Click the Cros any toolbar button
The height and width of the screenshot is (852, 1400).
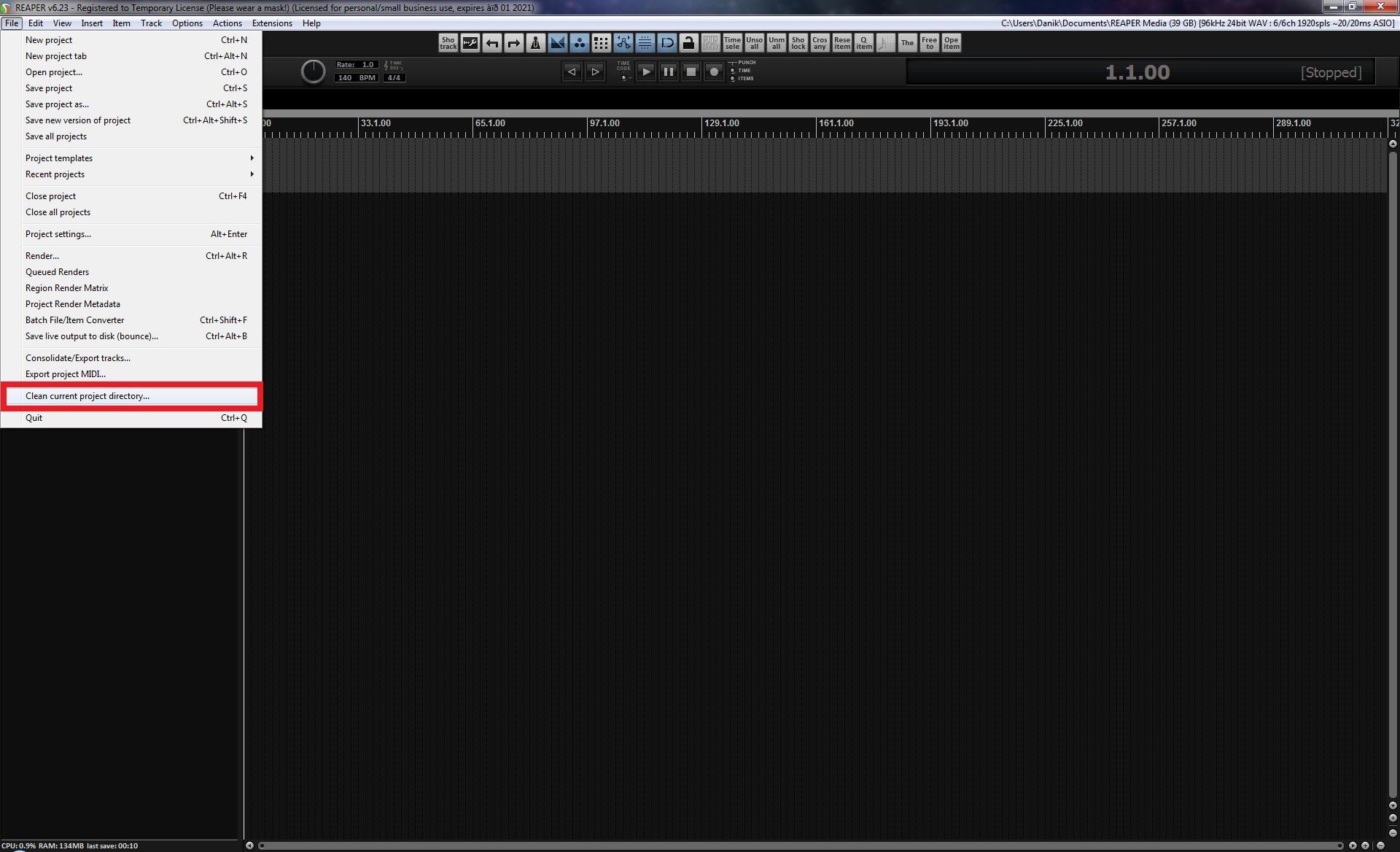[x=820, y=43]
